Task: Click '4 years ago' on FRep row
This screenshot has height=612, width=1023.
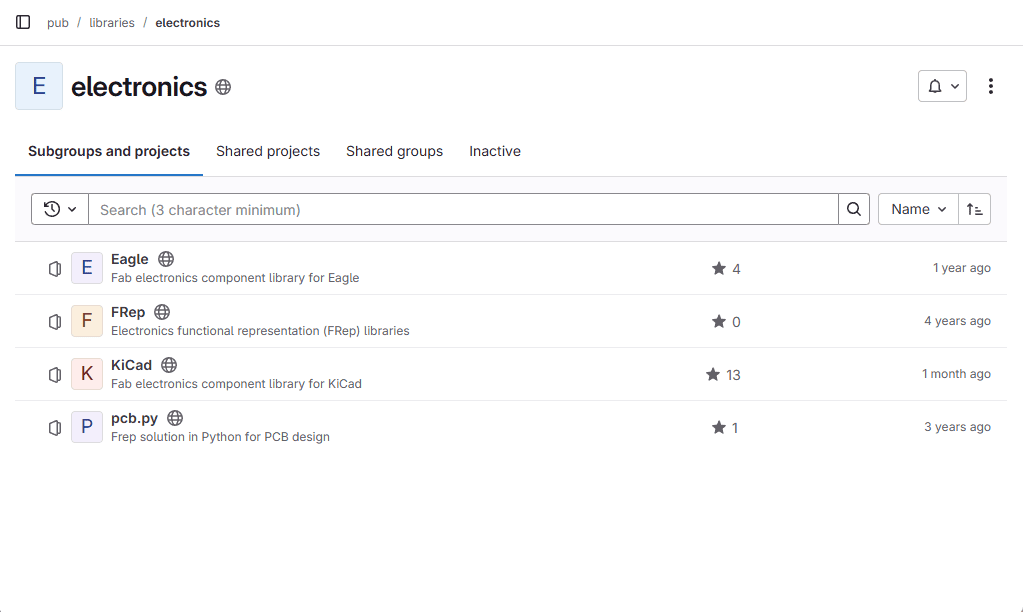Action: click(x=957, y=320)
